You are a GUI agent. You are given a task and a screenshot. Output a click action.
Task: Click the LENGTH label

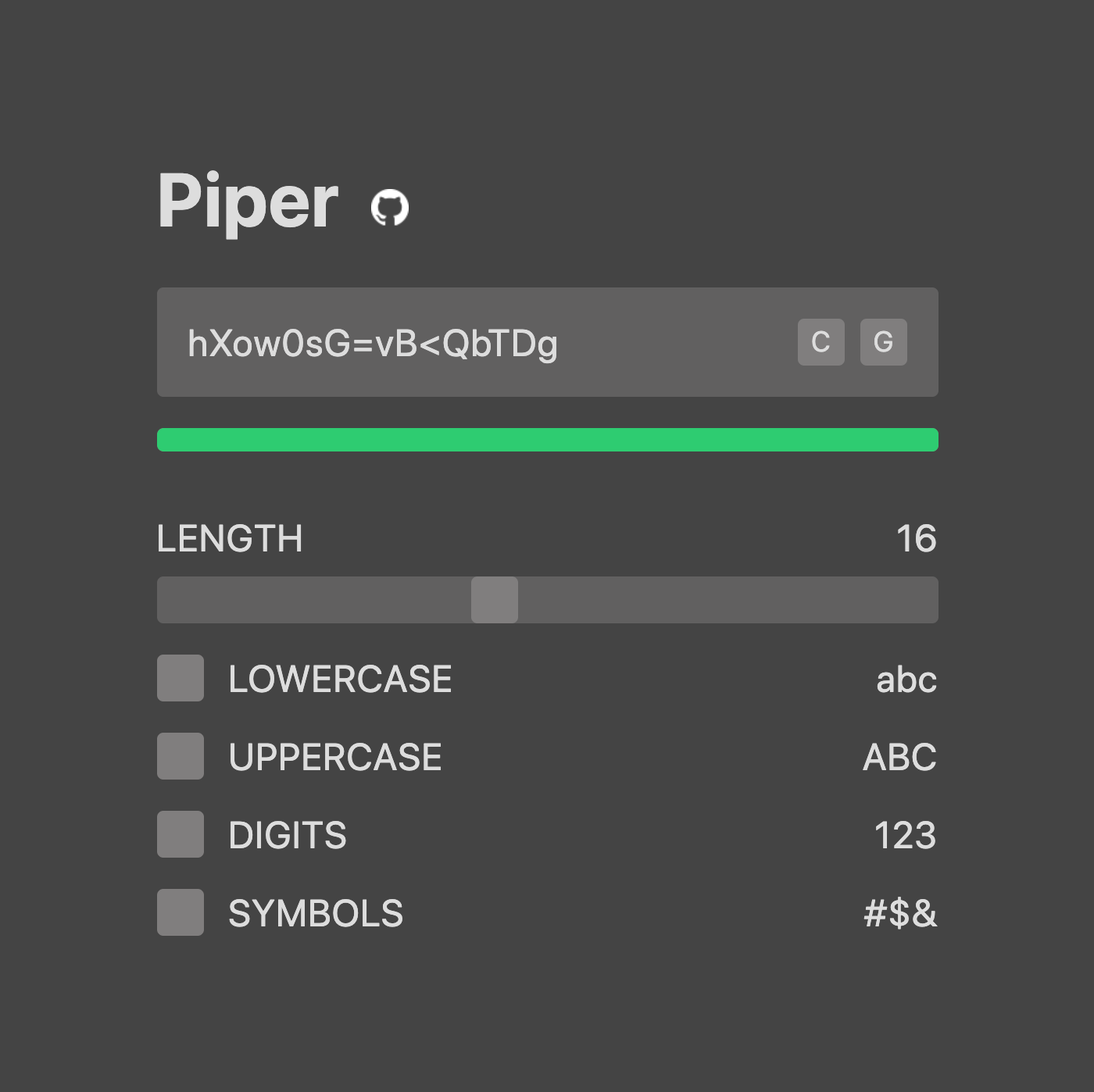pyautogui.click(x=230, y=538)
